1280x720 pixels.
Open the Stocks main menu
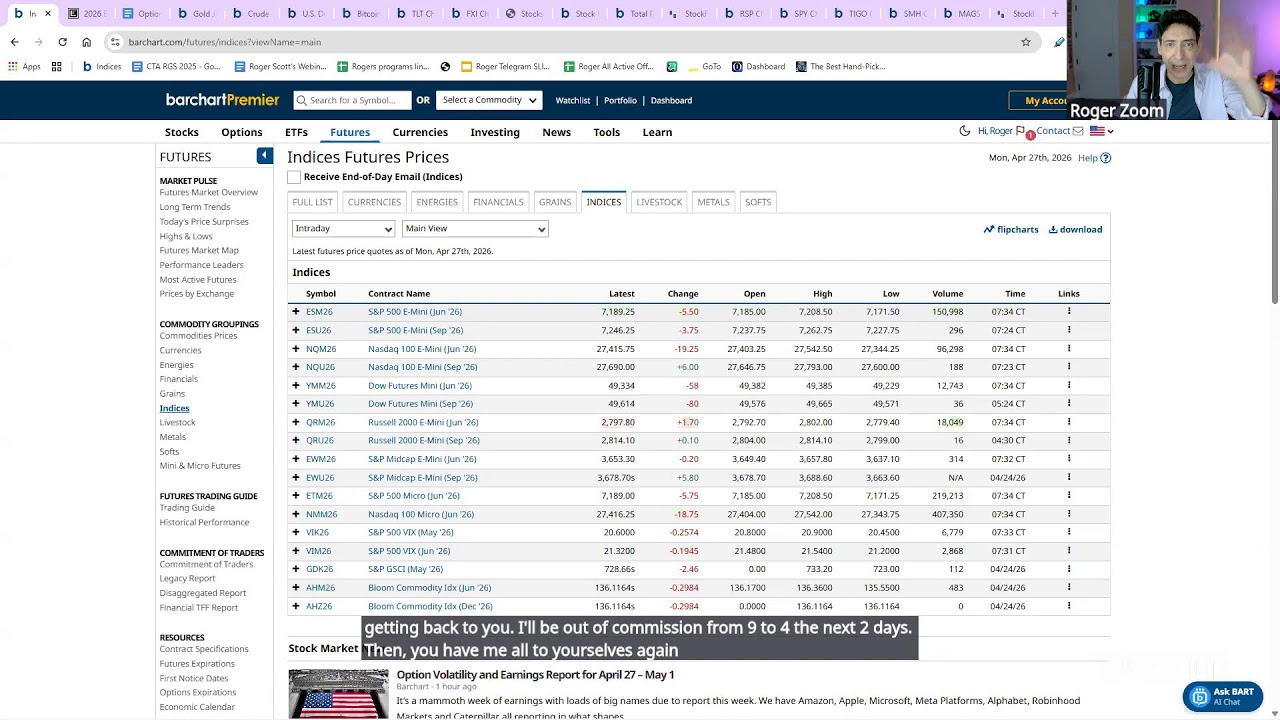tap(182, 132)
